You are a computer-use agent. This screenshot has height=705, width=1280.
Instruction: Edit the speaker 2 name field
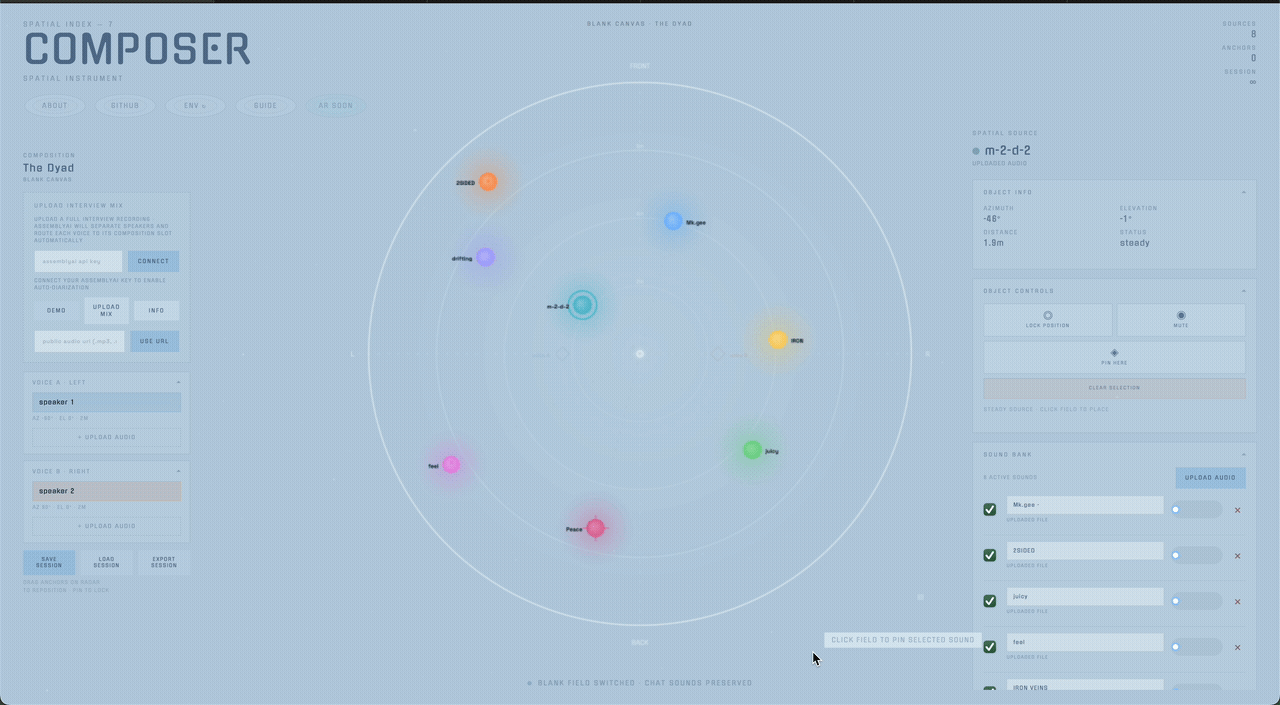[x=107, y=491]
